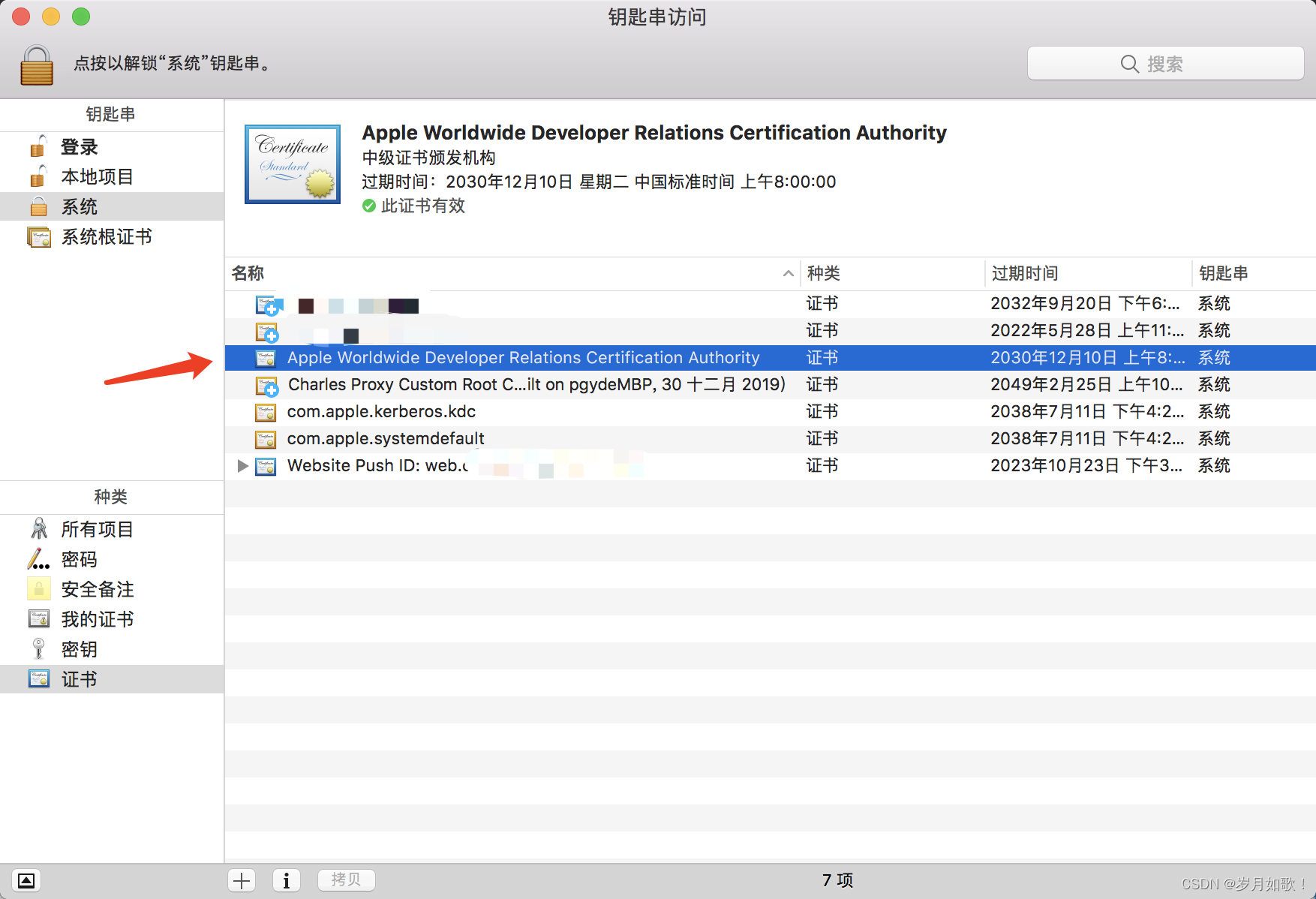Click expiry 2022年5月28日 cell
The image size is (1316, 899).
1087,331
